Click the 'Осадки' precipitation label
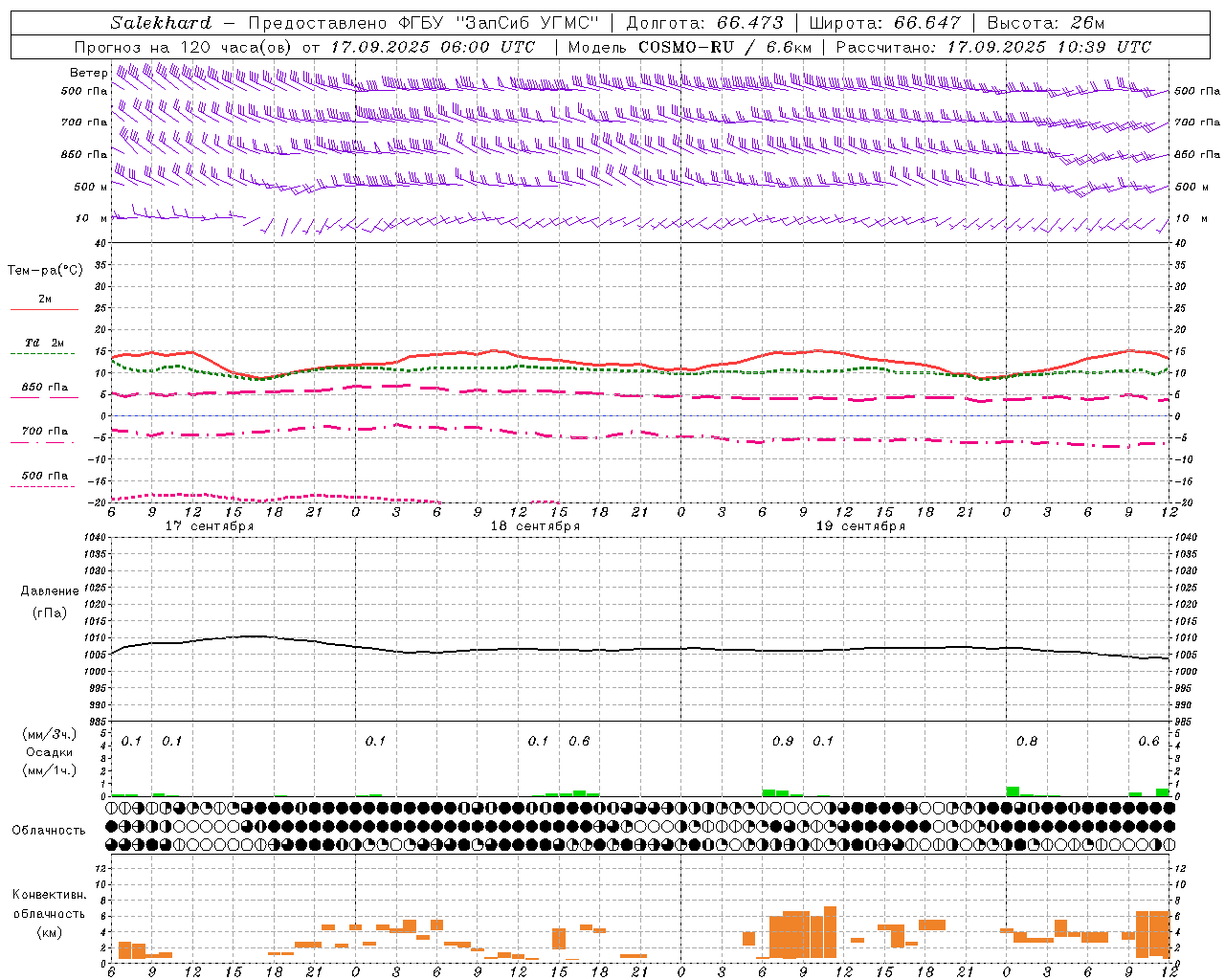 click(50, 752)
